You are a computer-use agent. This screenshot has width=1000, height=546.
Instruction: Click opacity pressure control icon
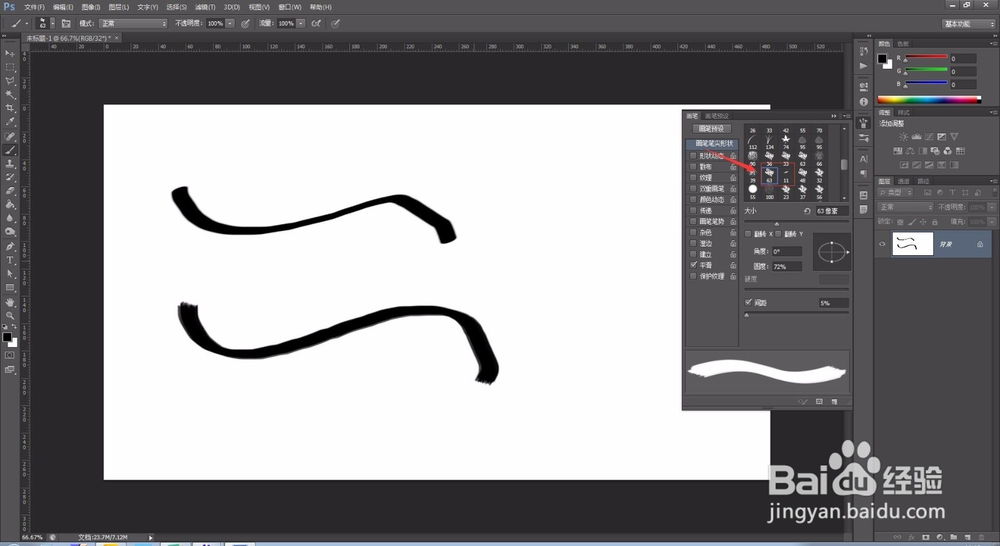246,24
